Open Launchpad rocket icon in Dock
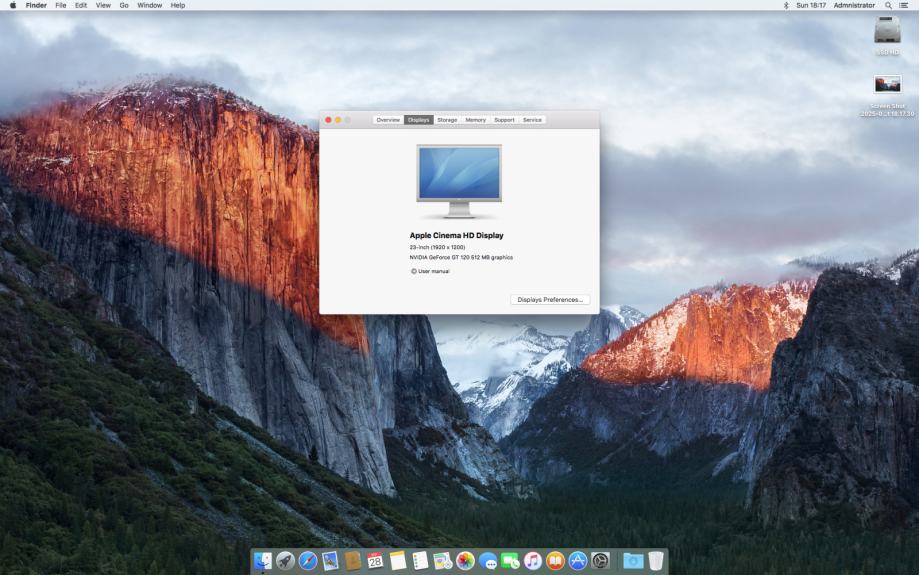 click(x=285, y=561)
